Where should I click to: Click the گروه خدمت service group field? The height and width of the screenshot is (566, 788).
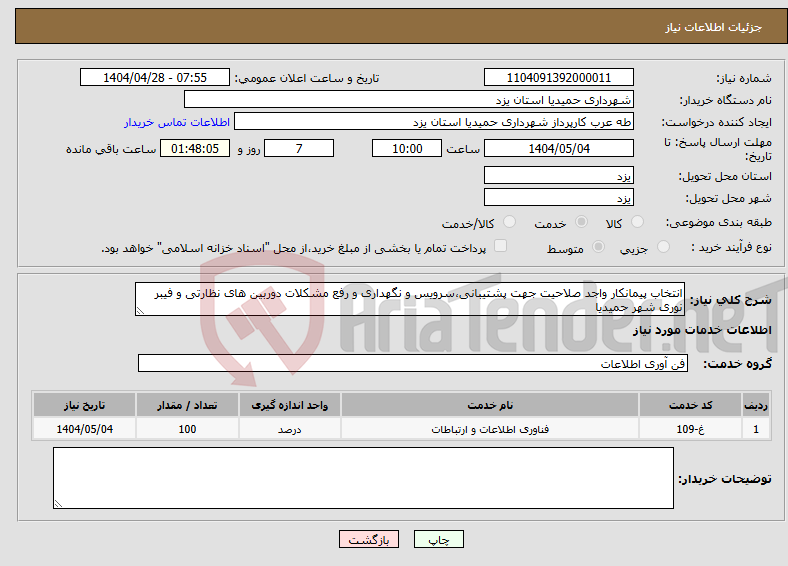pos(413,363)
